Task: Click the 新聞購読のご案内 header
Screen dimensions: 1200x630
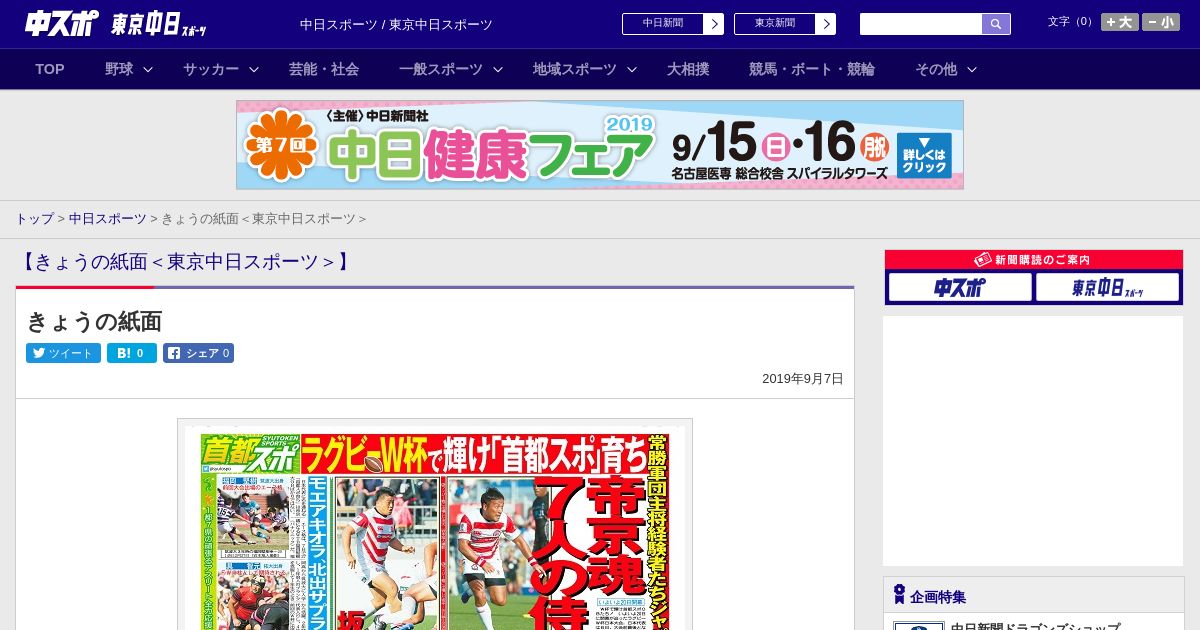Action: tap(1033, 259)
